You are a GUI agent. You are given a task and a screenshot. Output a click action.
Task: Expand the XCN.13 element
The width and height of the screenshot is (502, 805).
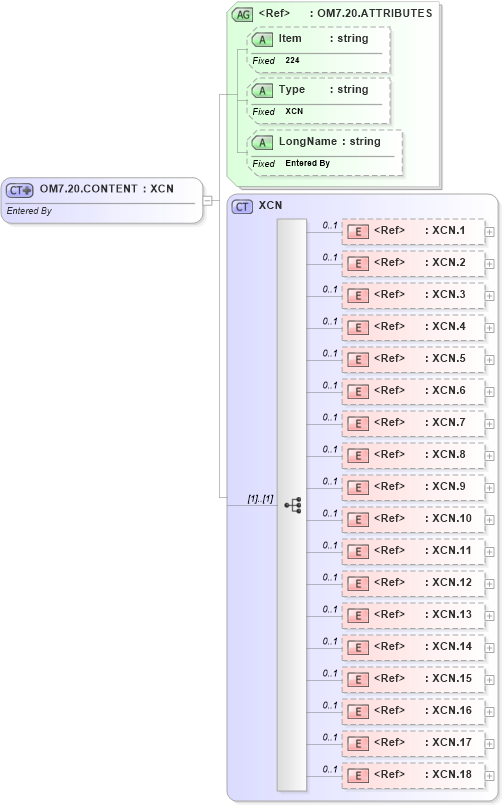coord(489,616)
